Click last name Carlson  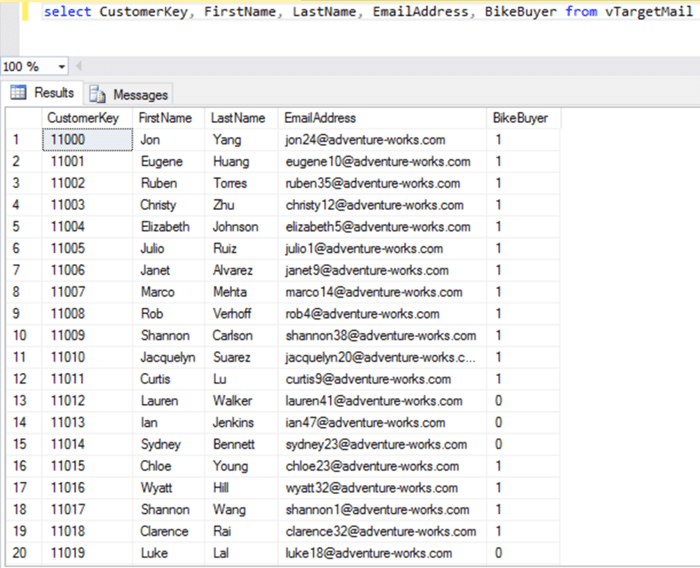(x=232, y=335)
